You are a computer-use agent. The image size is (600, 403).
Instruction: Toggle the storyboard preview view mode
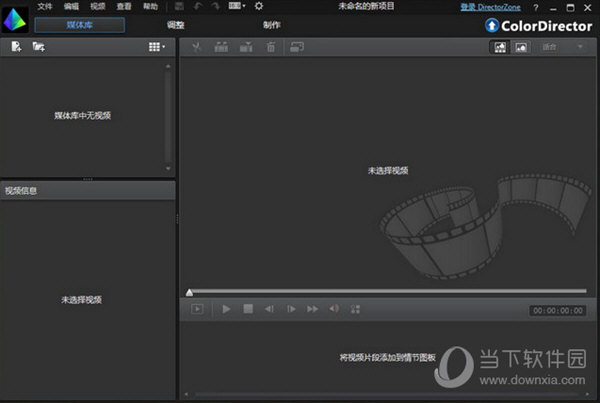(500, 47)
